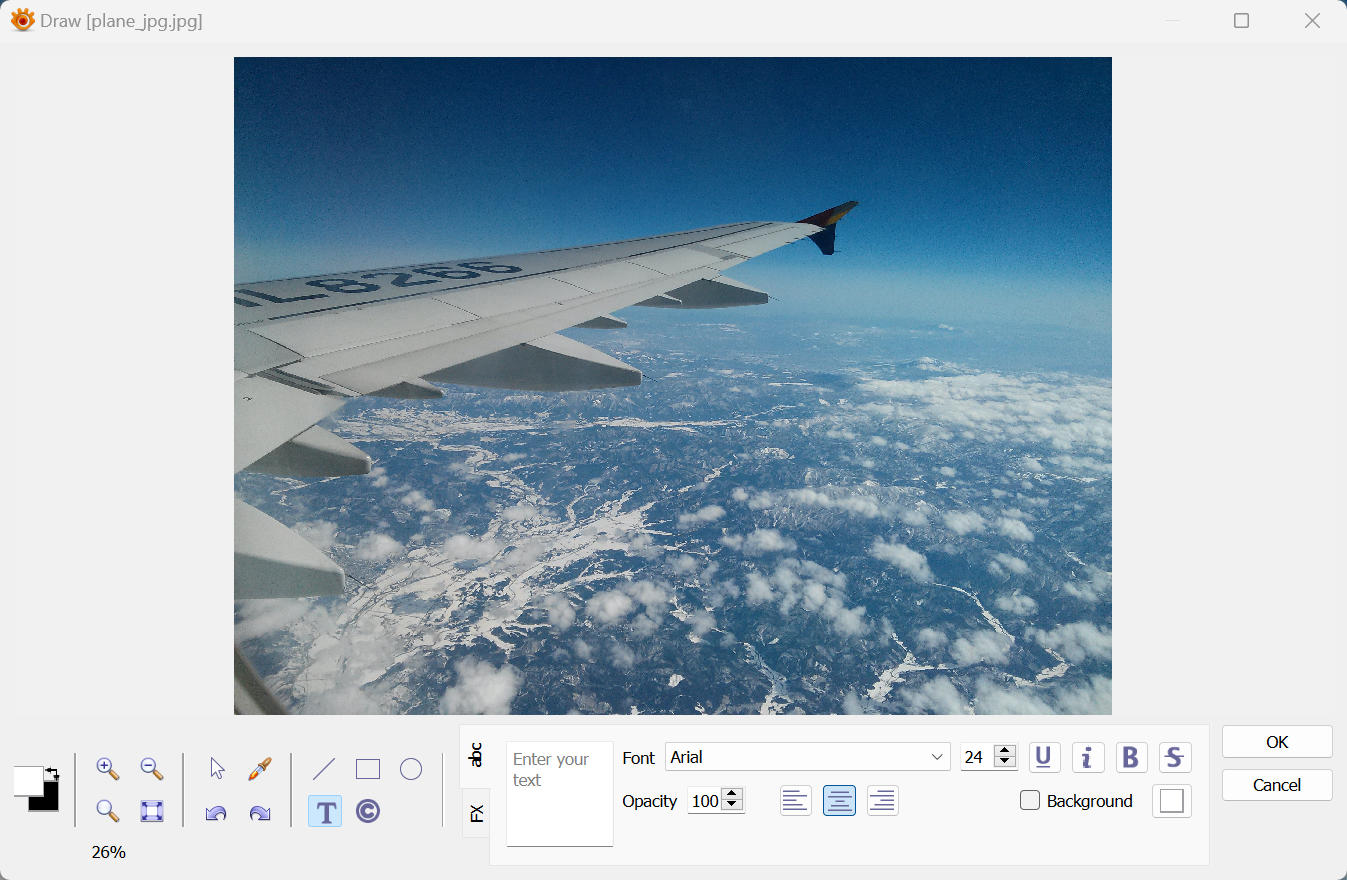Image resolution: width=1347 pixels, height=880 pixels.
Task: Toggle underline text formatting
Action: click(1044, 757)
